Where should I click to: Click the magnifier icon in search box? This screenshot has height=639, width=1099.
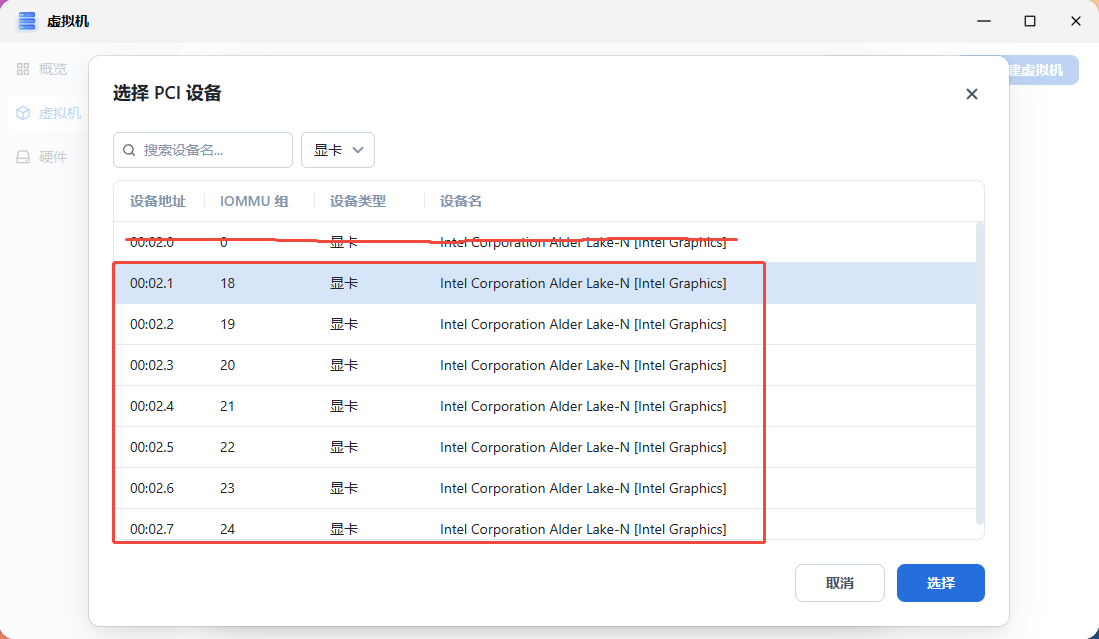click(129, 150)
